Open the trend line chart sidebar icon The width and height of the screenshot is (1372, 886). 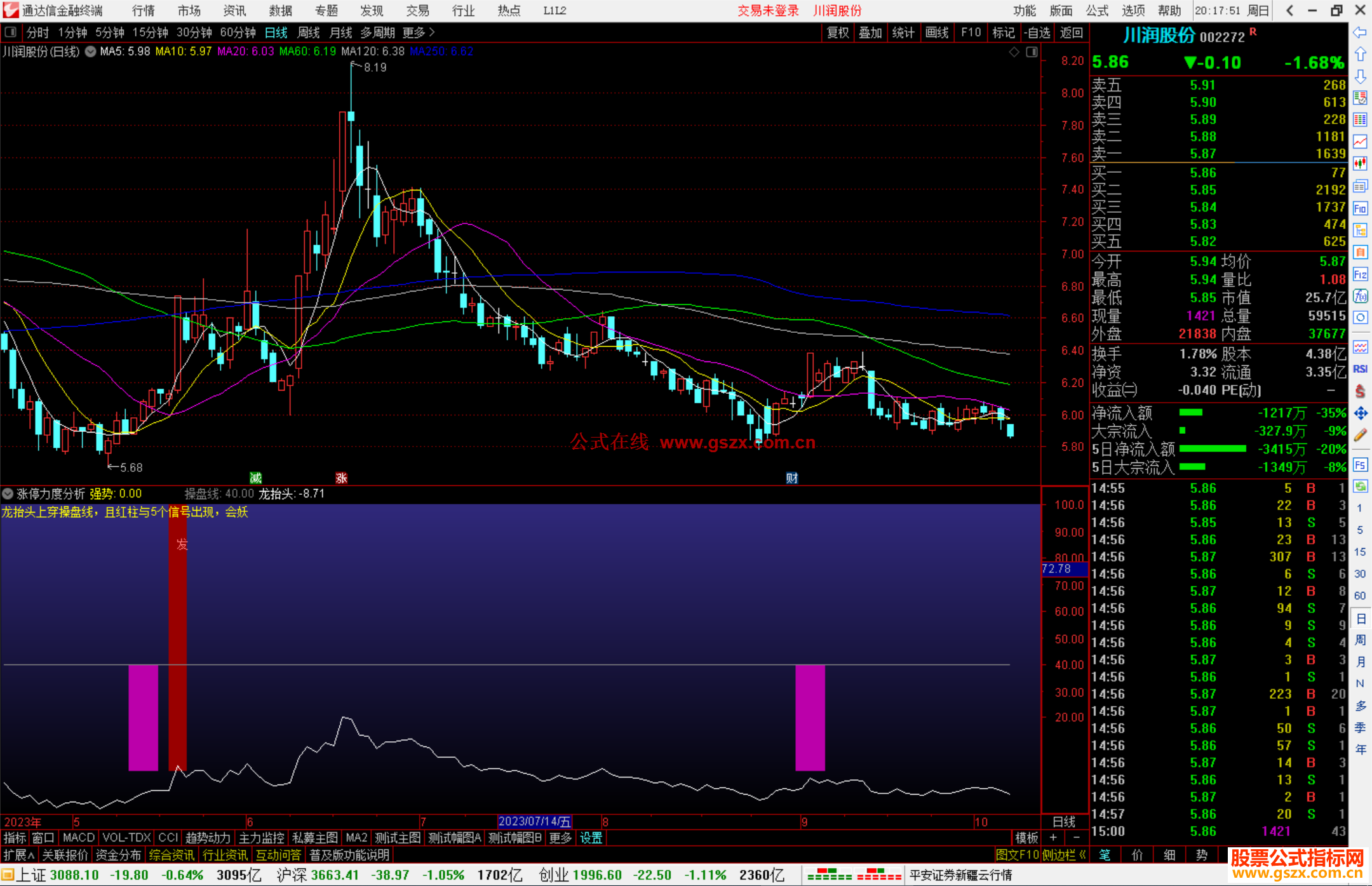click(1360, 142)
